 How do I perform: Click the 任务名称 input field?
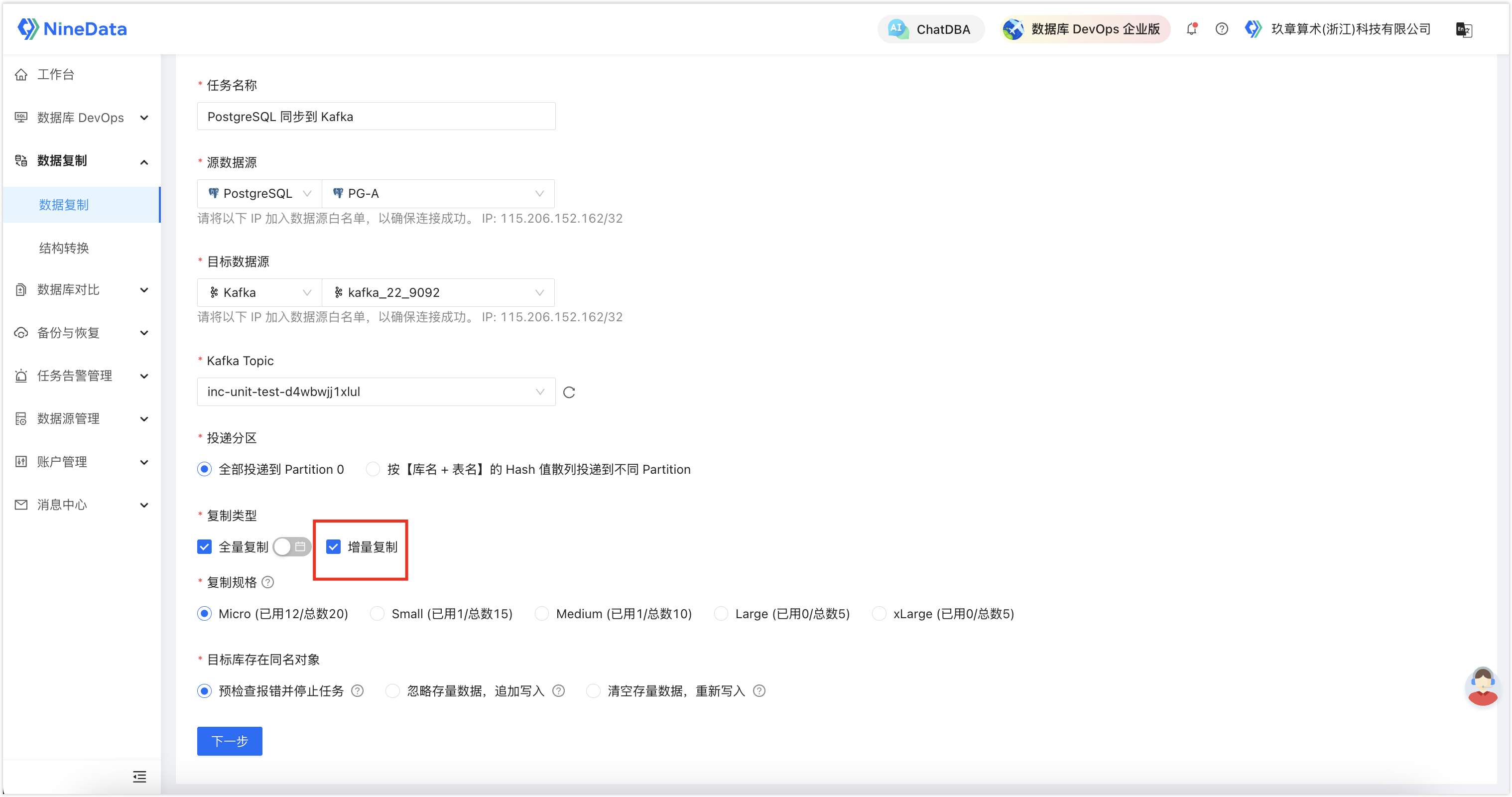376,116
